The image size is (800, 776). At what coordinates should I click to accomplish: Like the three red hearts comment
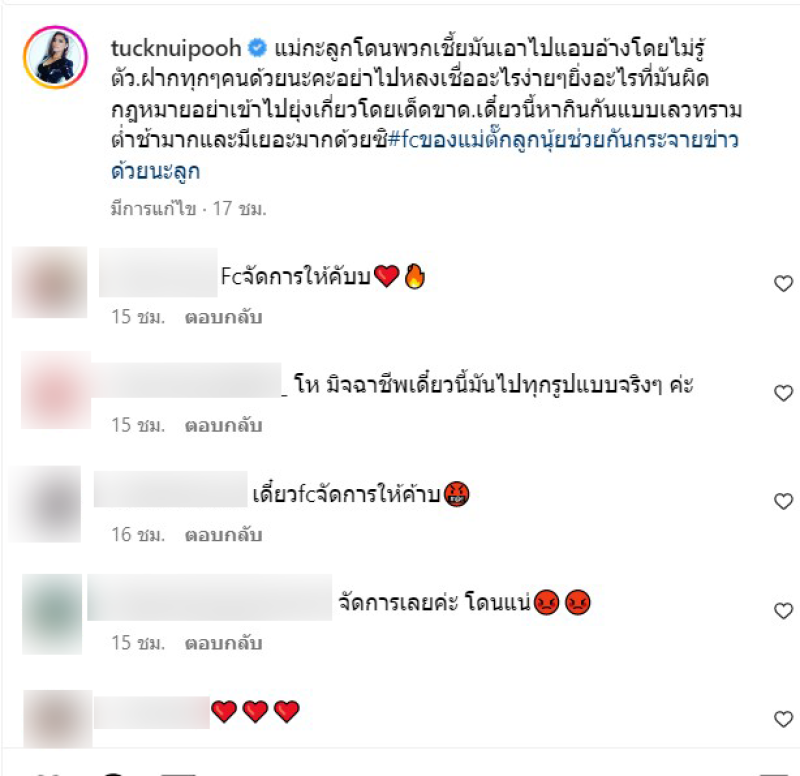(783, 719)
